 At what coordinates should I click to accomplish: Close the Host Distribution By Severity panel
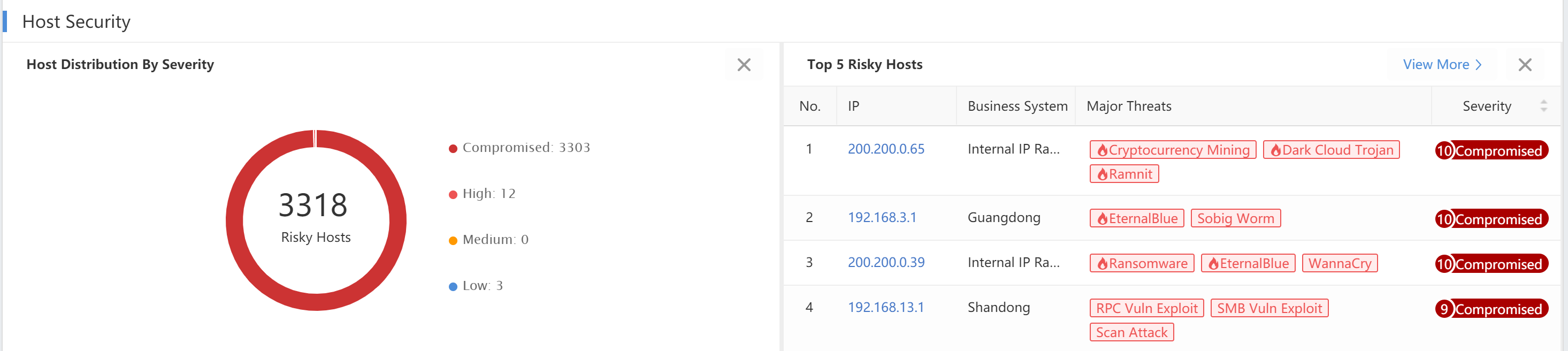(743, 65)
